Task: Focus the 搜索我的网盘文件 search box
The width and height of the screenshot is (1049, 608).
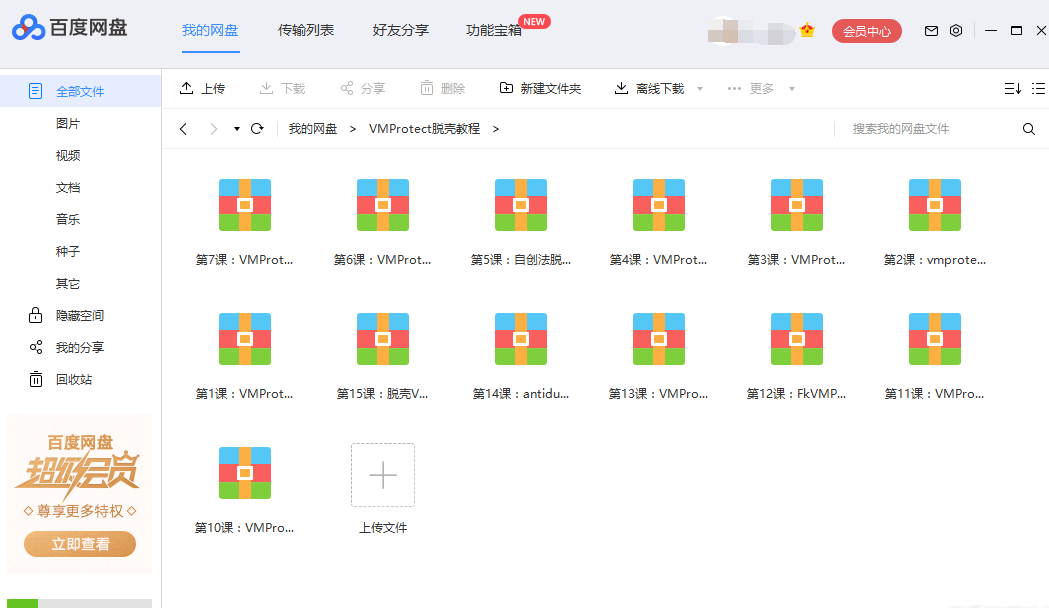Action: coord(930,128)
